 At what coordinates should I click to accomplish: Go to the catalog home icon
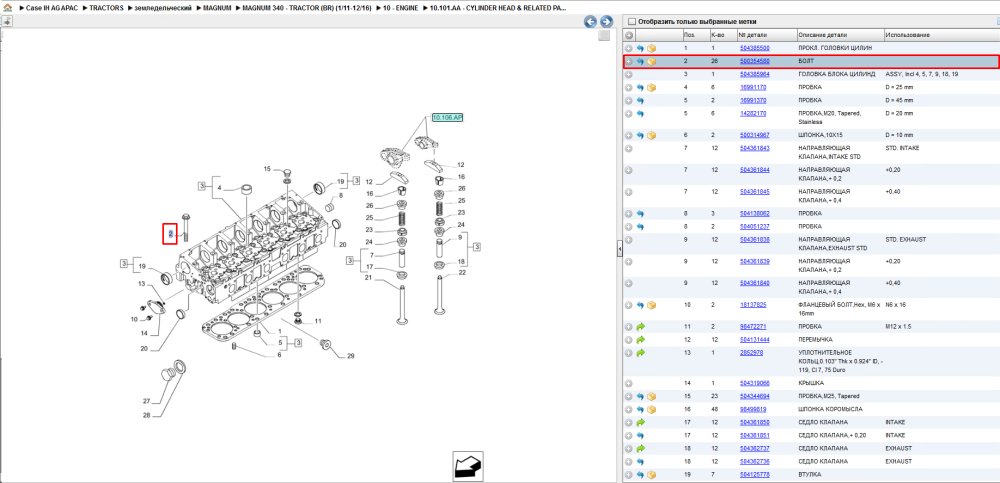click(x=8, y=8)
